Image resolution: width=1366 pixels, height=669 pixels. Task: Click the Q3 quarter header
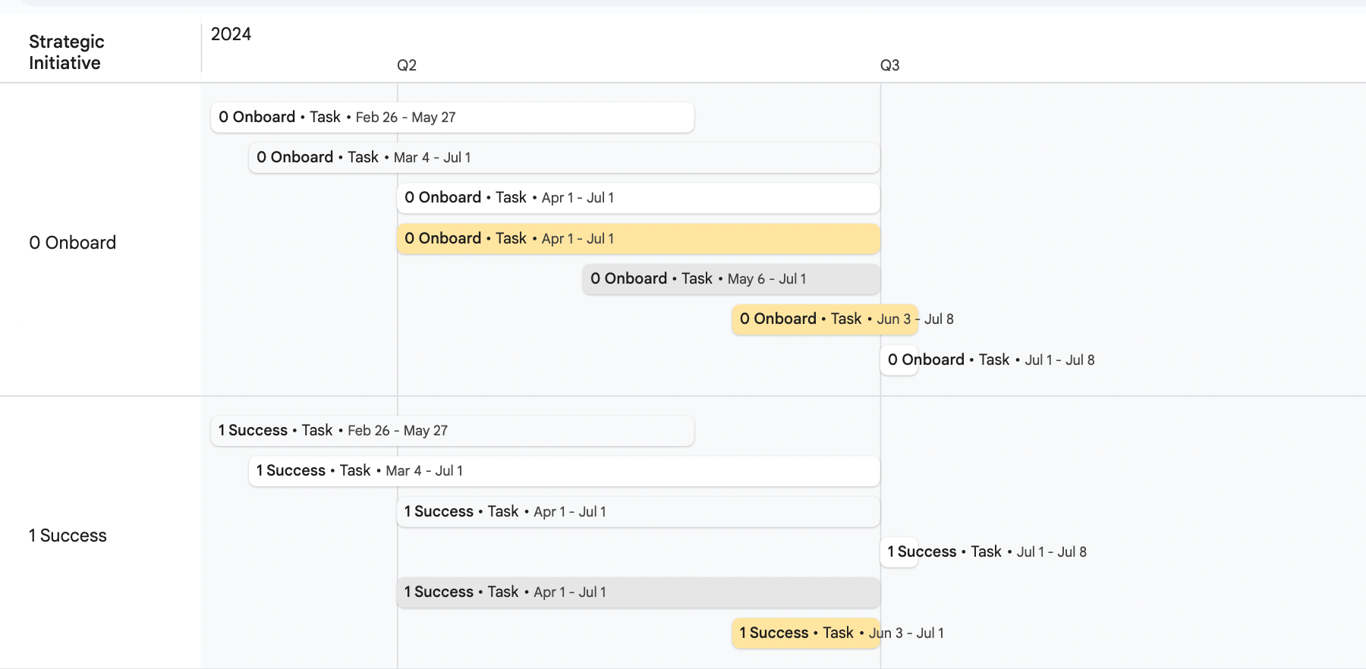(890, 65)
